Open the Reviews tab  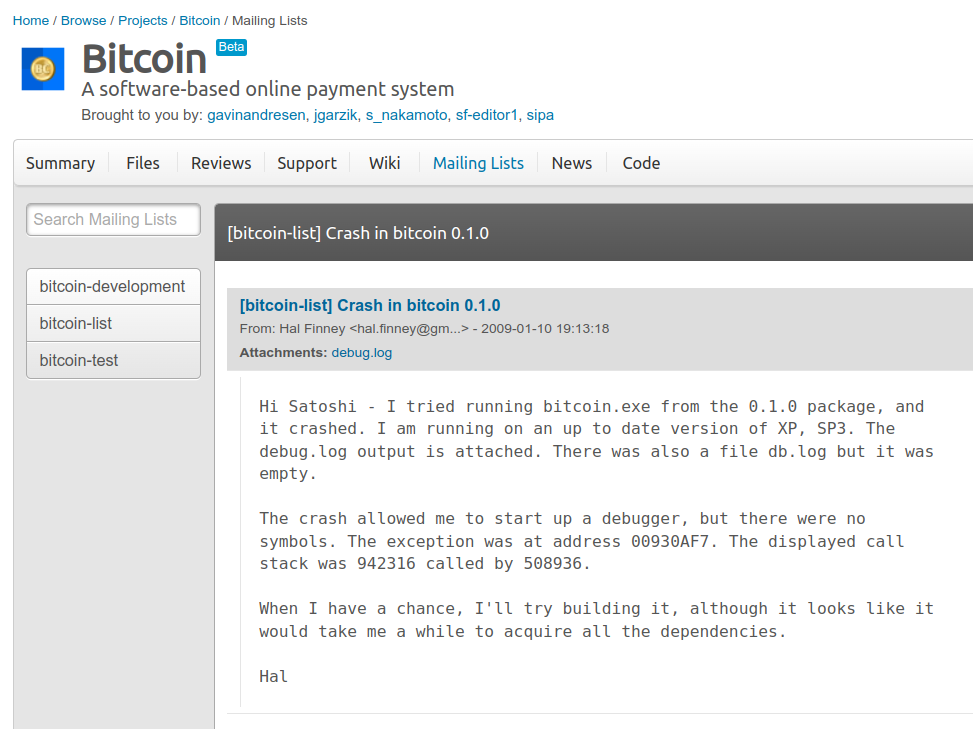pyautogui.click(x=221, y=163)
